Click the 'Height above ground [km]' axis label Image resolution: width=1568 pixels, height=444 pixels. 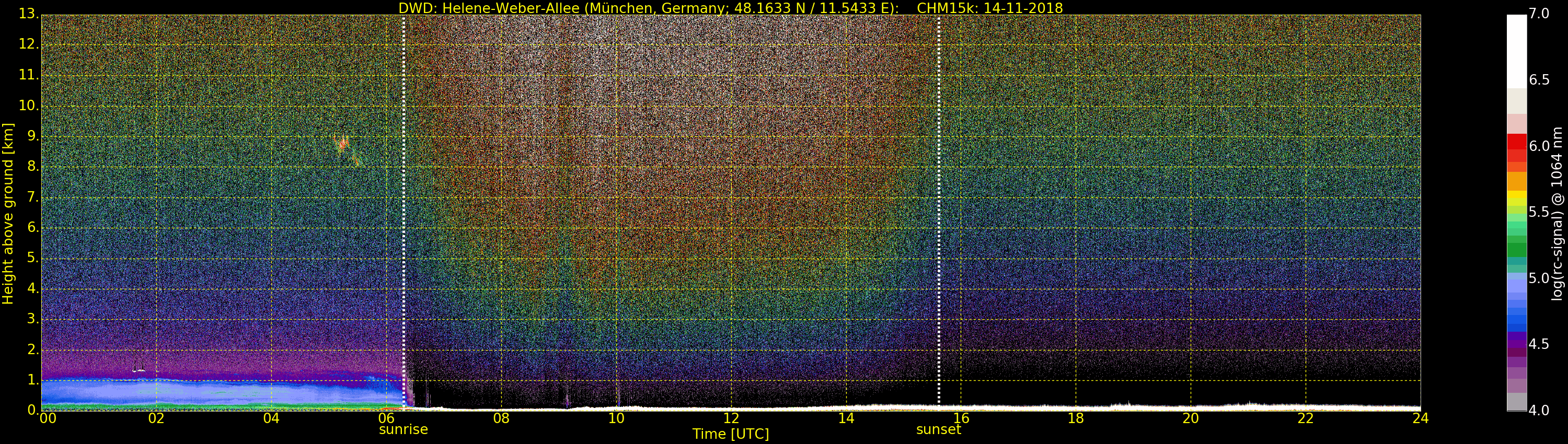coord(8,214)
